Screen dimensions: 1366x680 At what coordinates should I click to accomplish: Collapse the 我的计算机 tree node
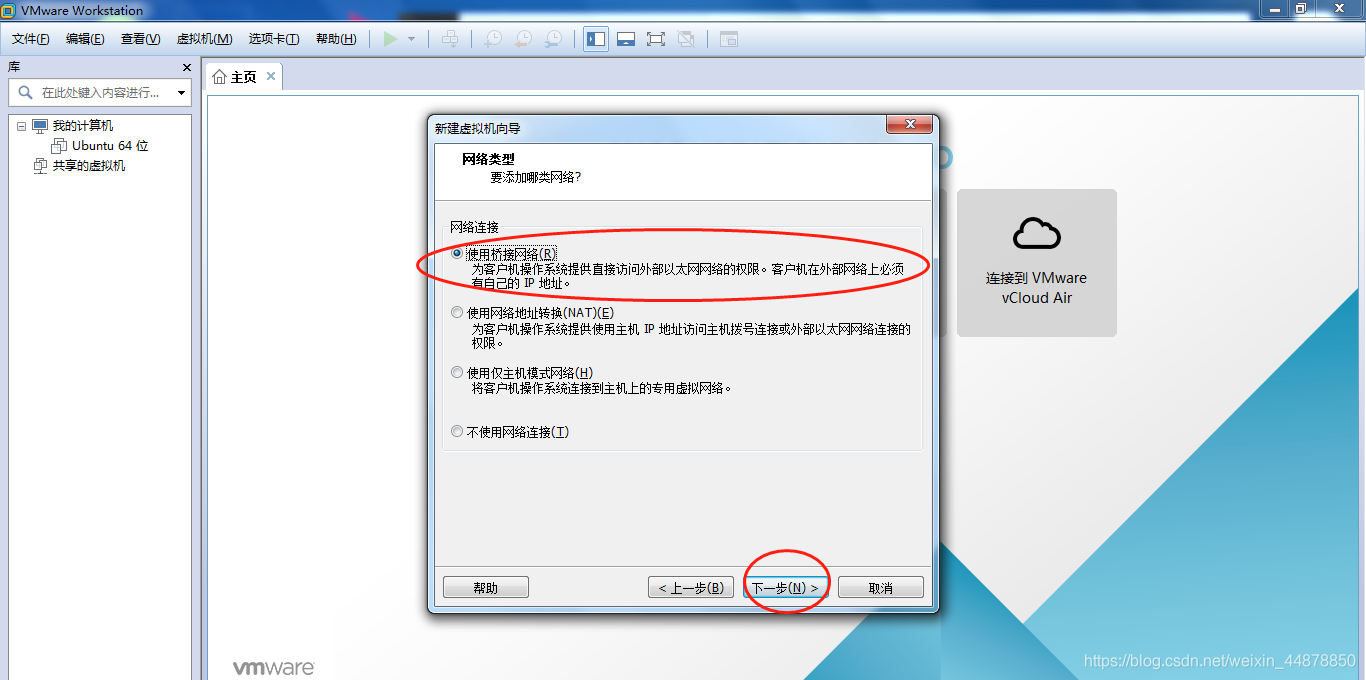(x=21, y=126)
